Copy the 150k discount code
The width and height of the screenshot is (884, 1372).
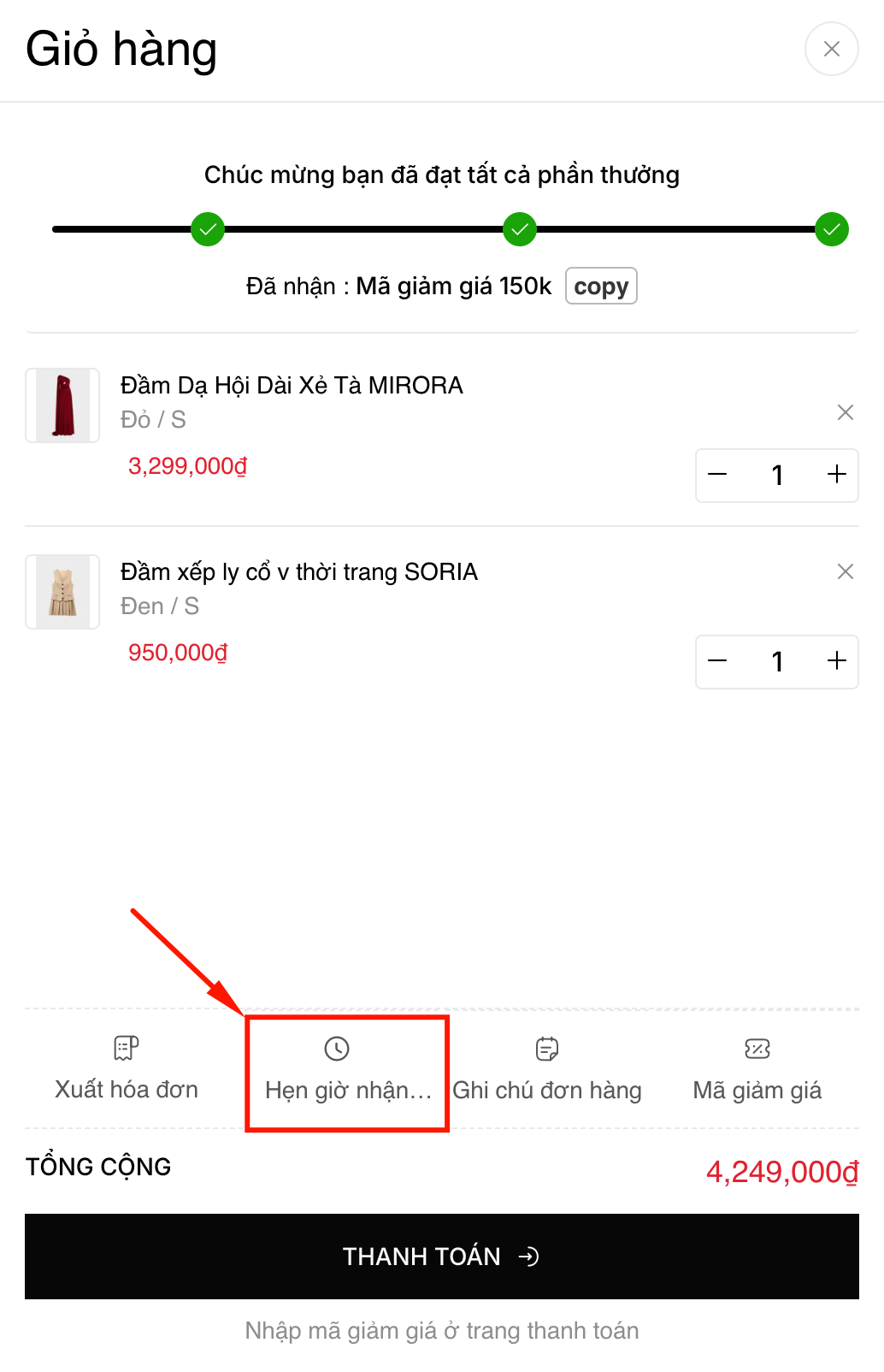(601, 287)
